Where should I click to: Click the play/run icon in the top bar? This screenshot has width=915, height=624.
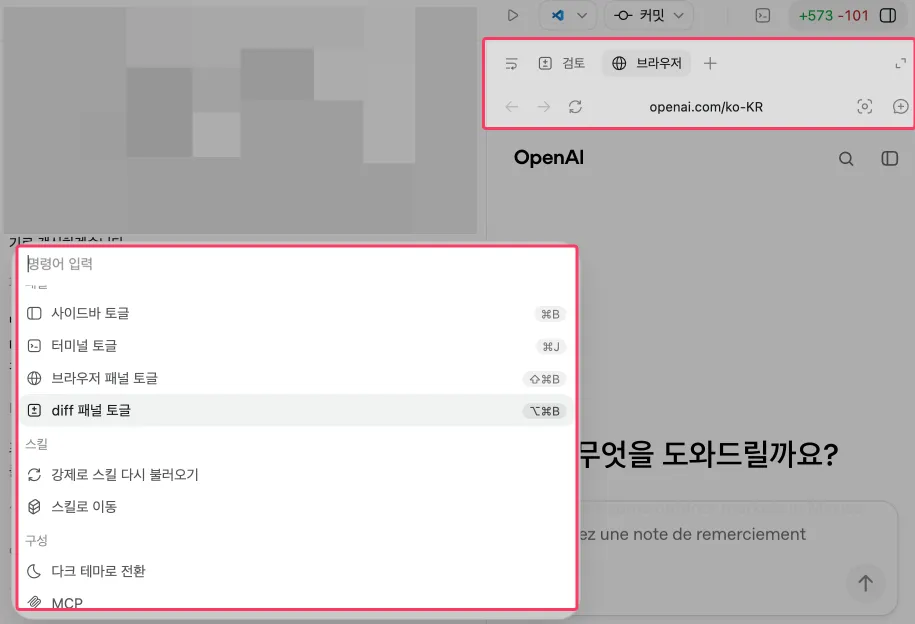(x=514, y=15)
